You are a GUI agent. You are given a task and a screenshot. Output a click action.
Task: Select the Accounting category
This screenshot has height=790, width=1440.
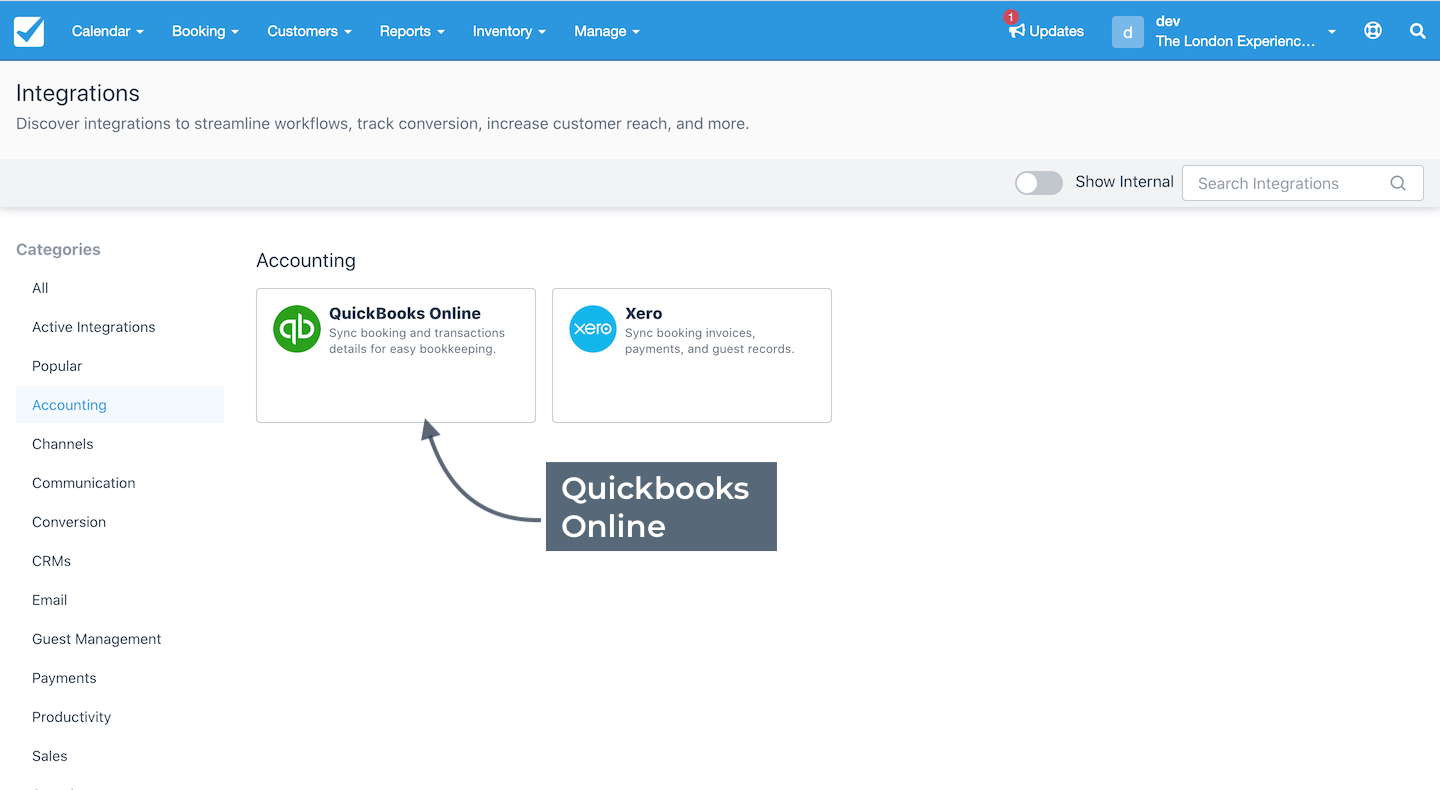[120, 405]
